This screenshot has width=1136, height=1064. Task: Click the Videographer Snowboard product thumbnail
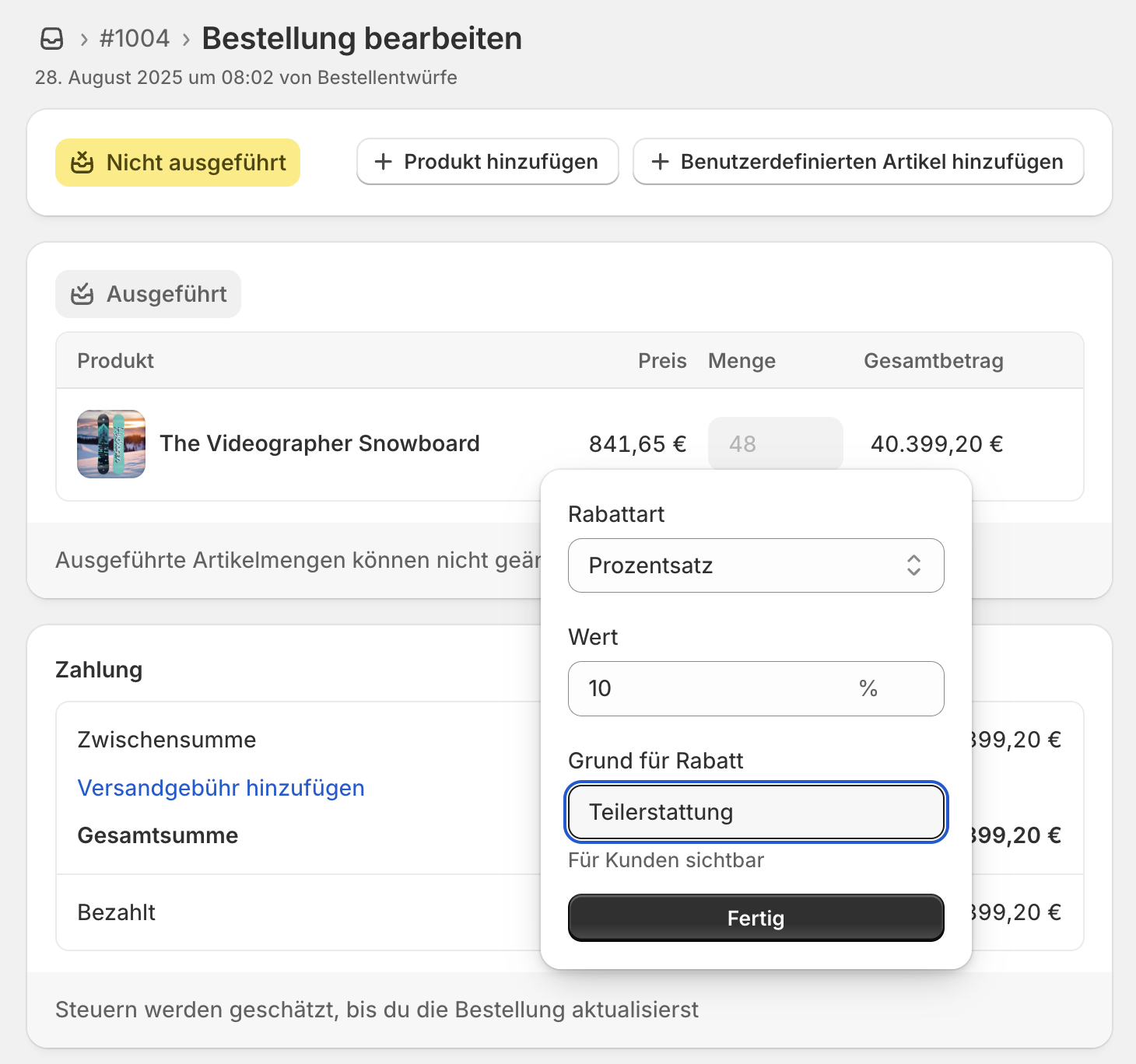coord(111,444)
